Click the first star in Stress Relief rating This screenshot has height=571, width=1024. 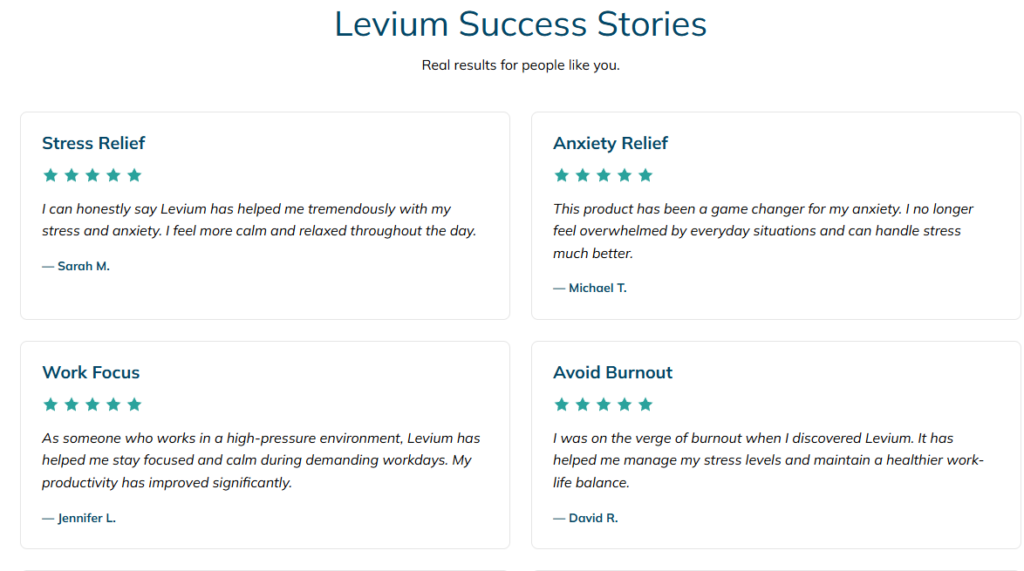pos(50,175)
